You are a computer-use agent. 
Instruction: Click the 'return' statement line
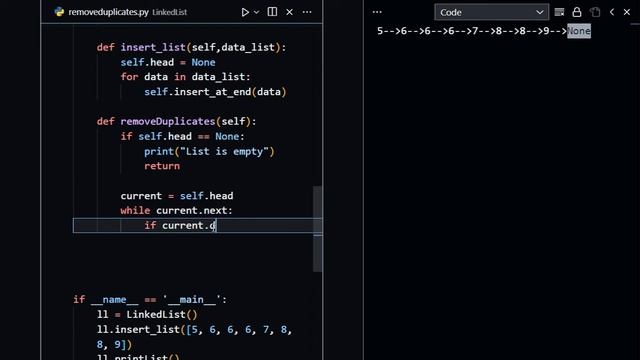point(162,166)
